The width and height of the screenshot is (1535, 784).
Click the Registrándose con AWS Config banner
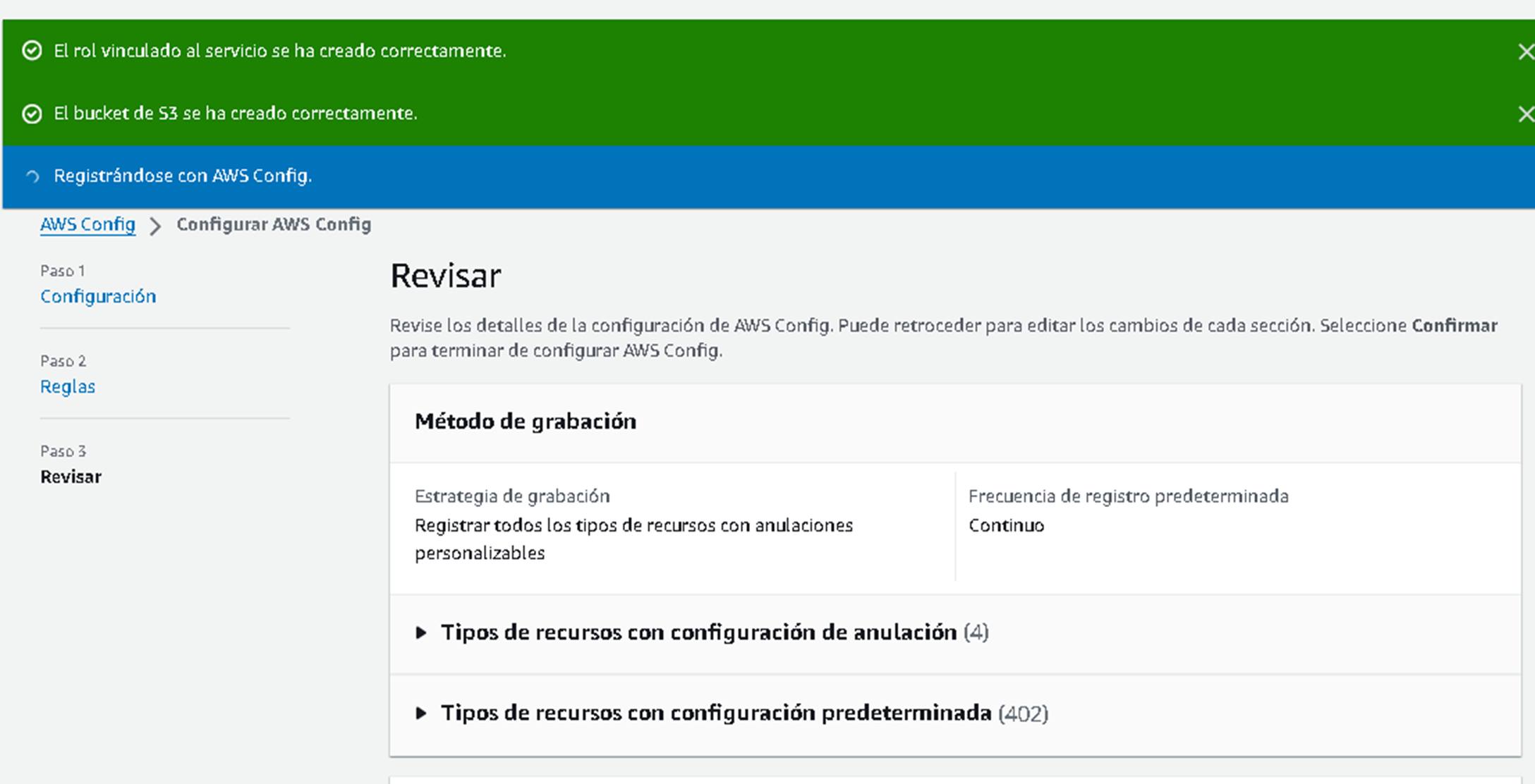(183, 176)
